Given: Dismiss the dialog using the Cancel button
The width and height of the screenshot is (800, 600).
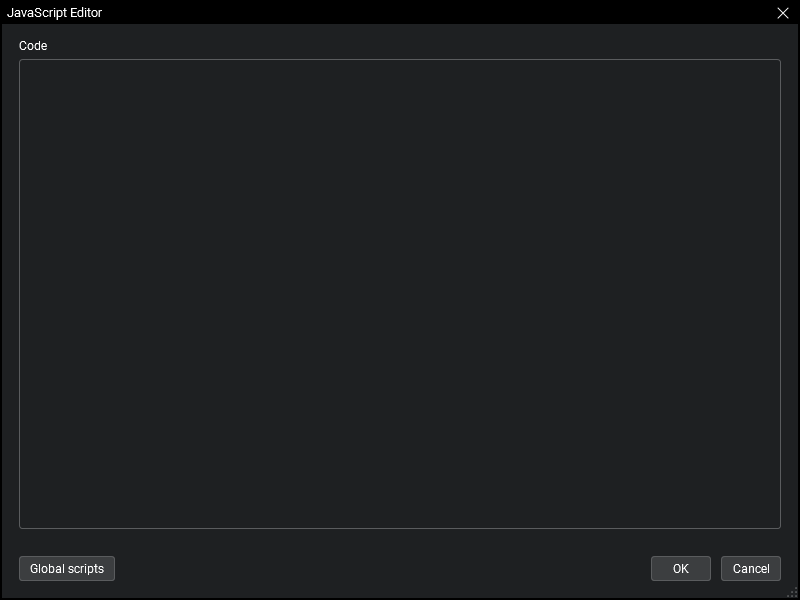Looking at the screenshot, I should point(751,568).
